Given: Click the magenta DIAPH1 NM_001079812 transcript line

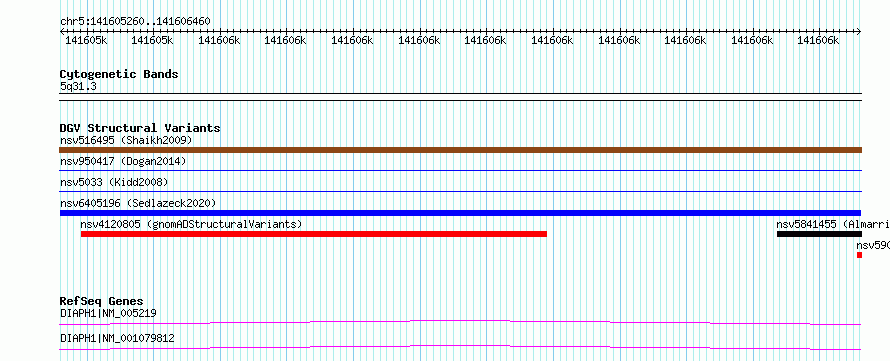Looking at the screenshot, I should coord(460,347).
